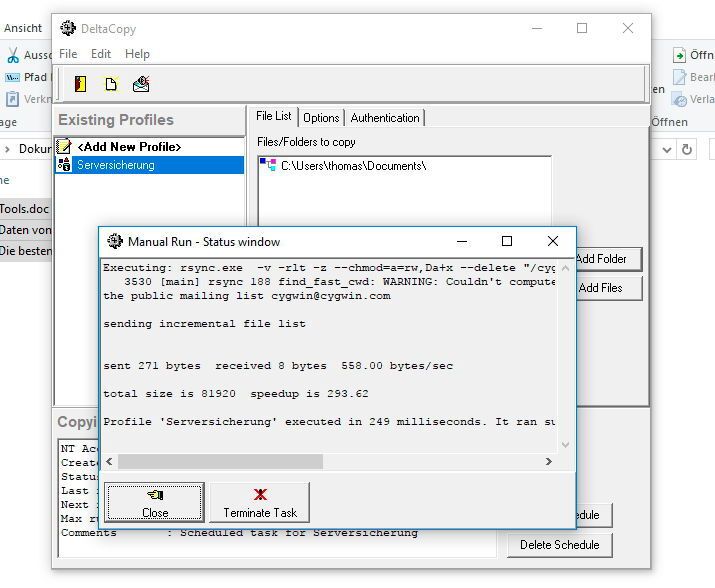
Task: Select the C:\Users\thomas\Documents\ folder entry
Action: (353, 166)
